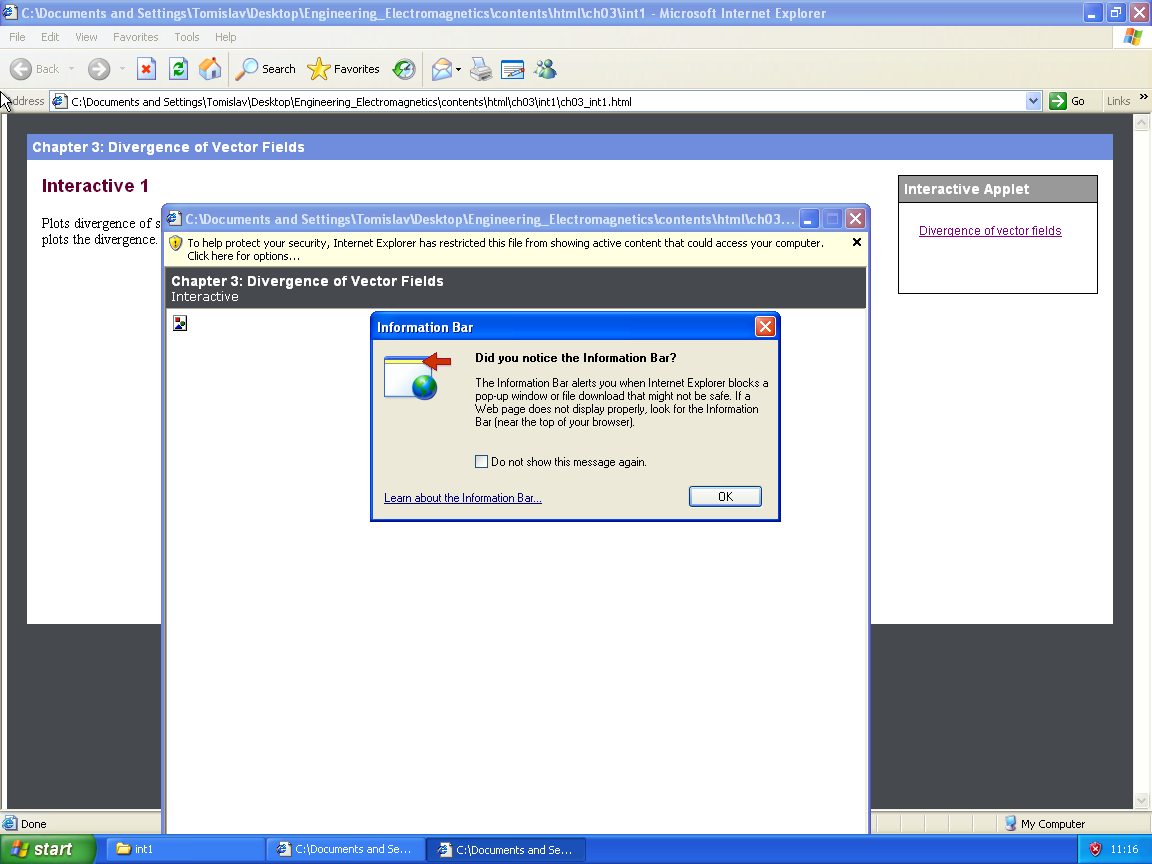Switch to second Internet Explorer taskbar button
Viewport: 1152px width, 864px height.
coord(506,849)
